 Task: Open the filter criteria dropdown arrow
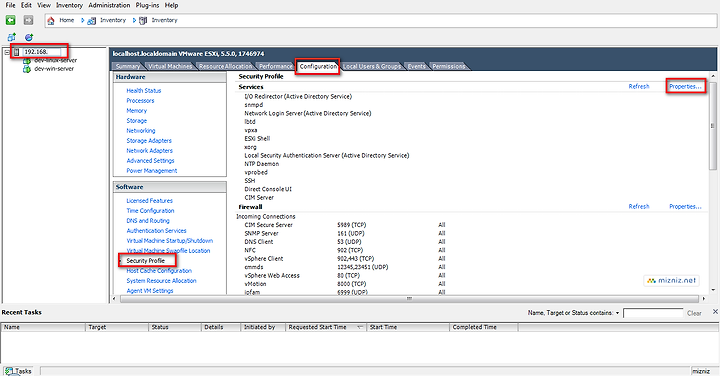[x=618, y=313]
